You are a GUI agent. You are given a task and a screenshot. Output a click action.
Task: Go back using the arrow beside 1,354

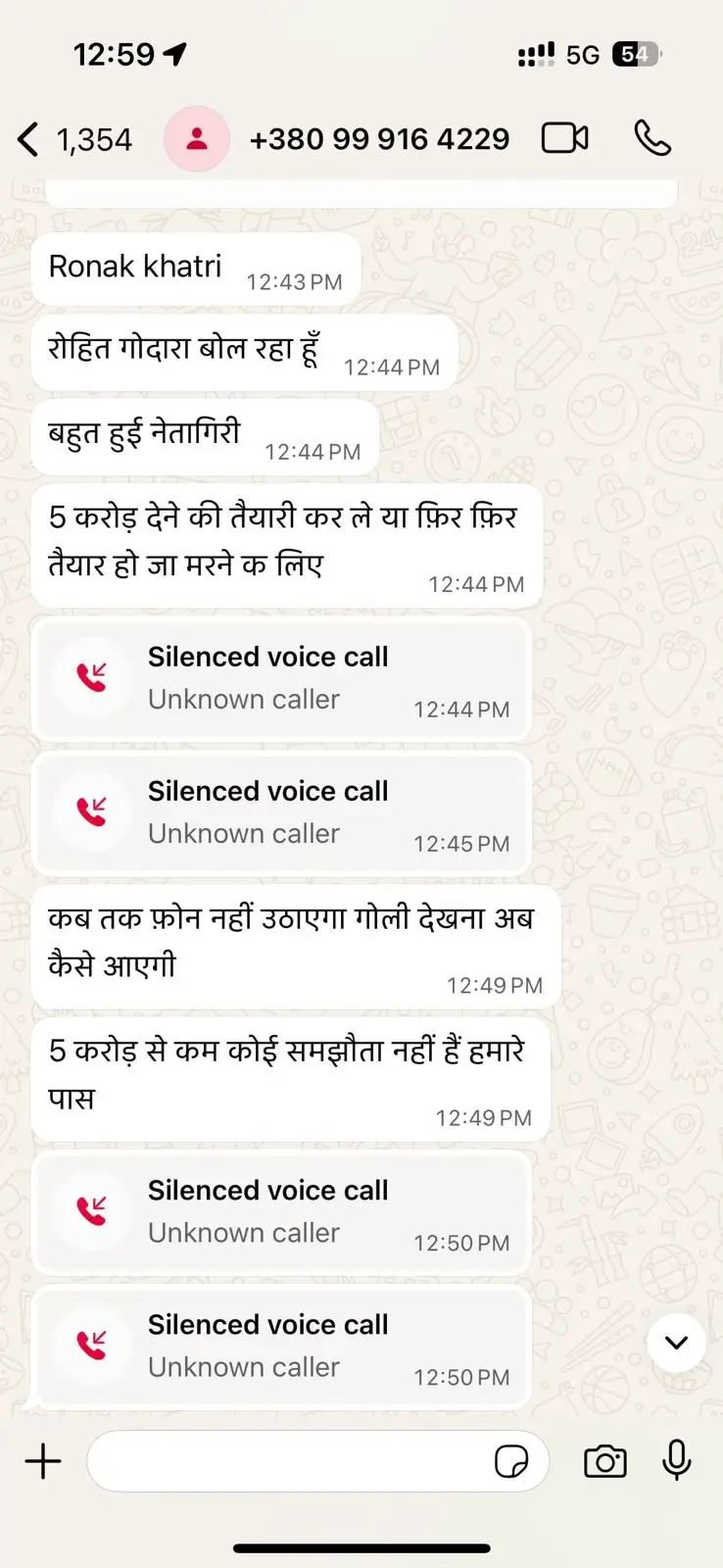click(x=28, y=139)
